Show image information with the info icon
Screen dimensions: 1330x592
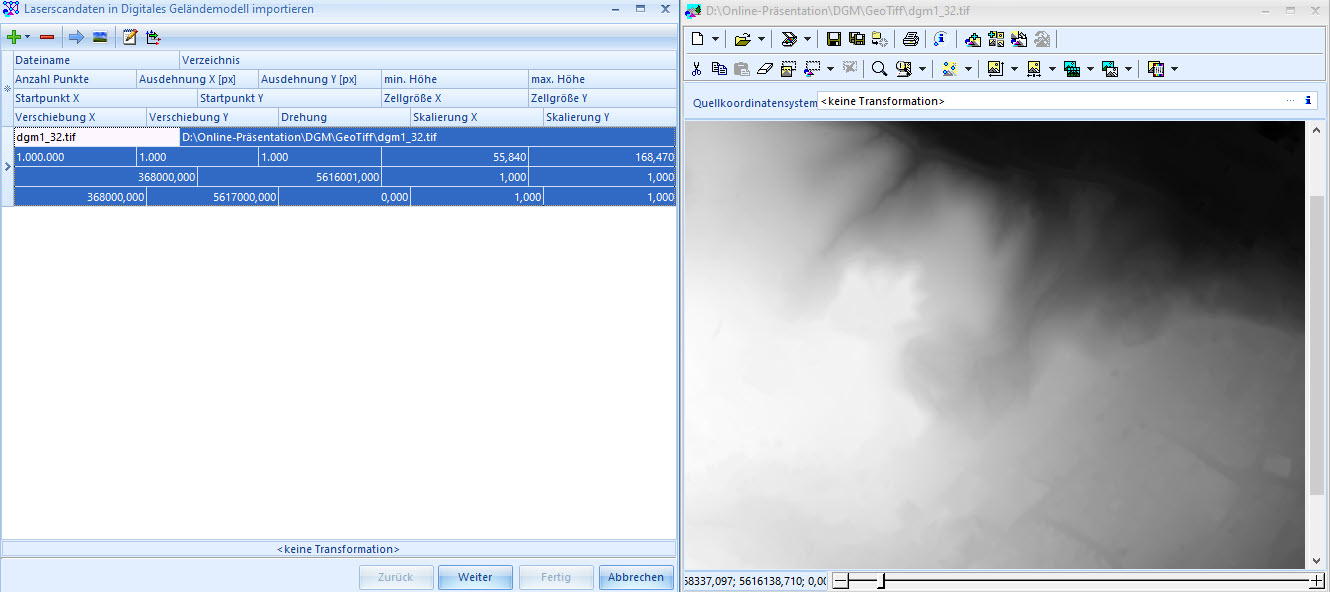[x=939, y=39]
